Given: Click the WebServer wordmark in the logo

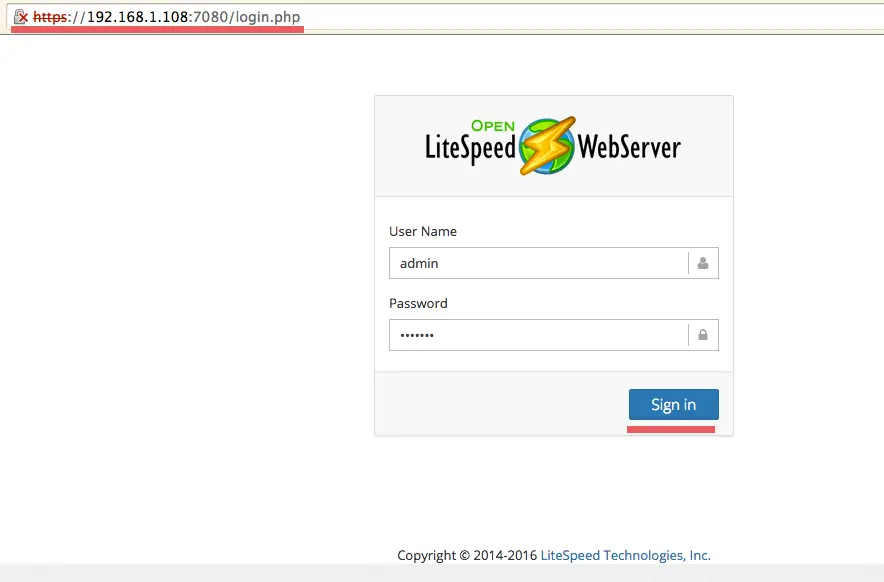Looking at the screenshot, I should pyautogui.click(x=630, y=149).
